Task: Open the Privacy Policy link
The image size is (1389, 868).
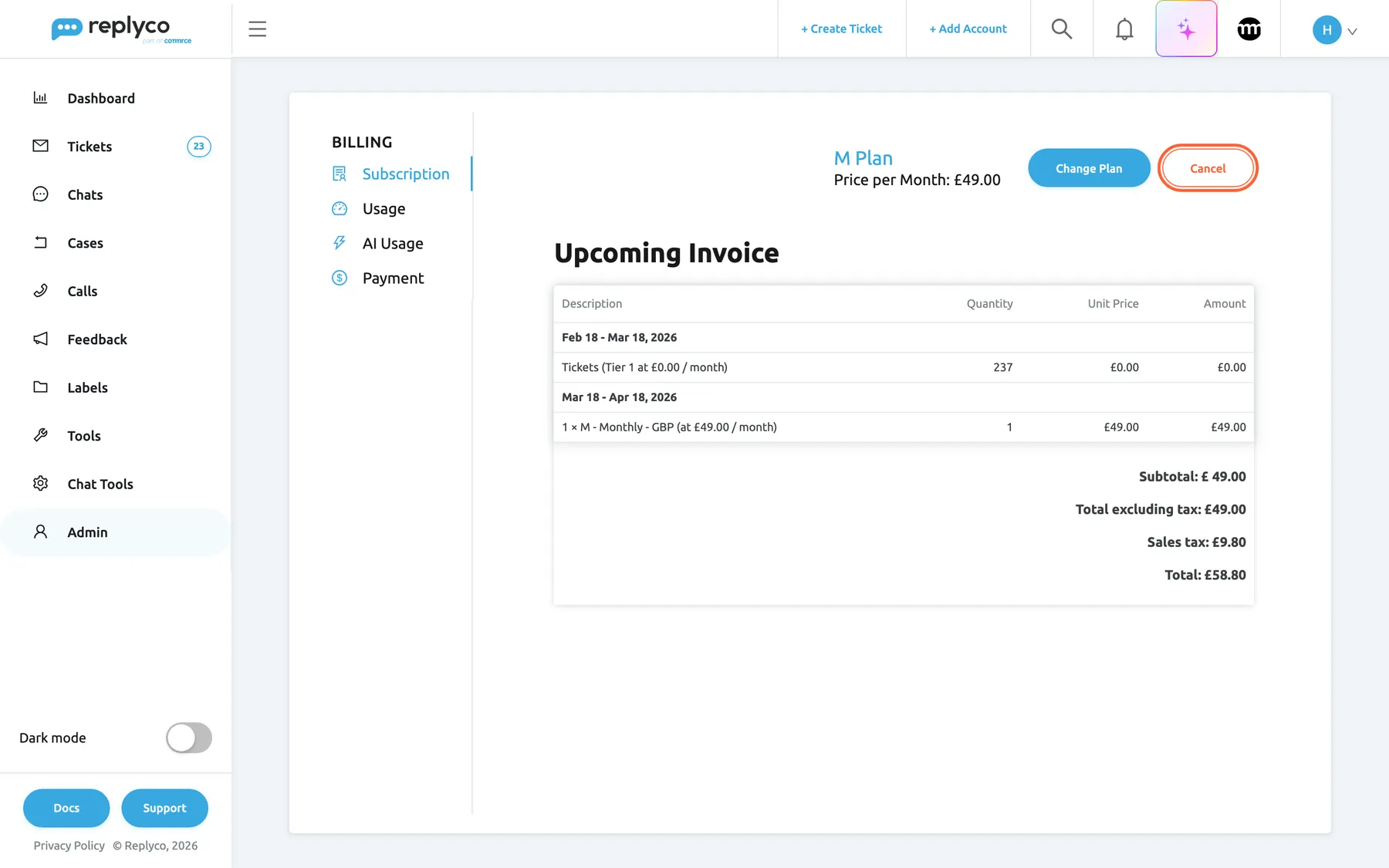Action: 69,846
